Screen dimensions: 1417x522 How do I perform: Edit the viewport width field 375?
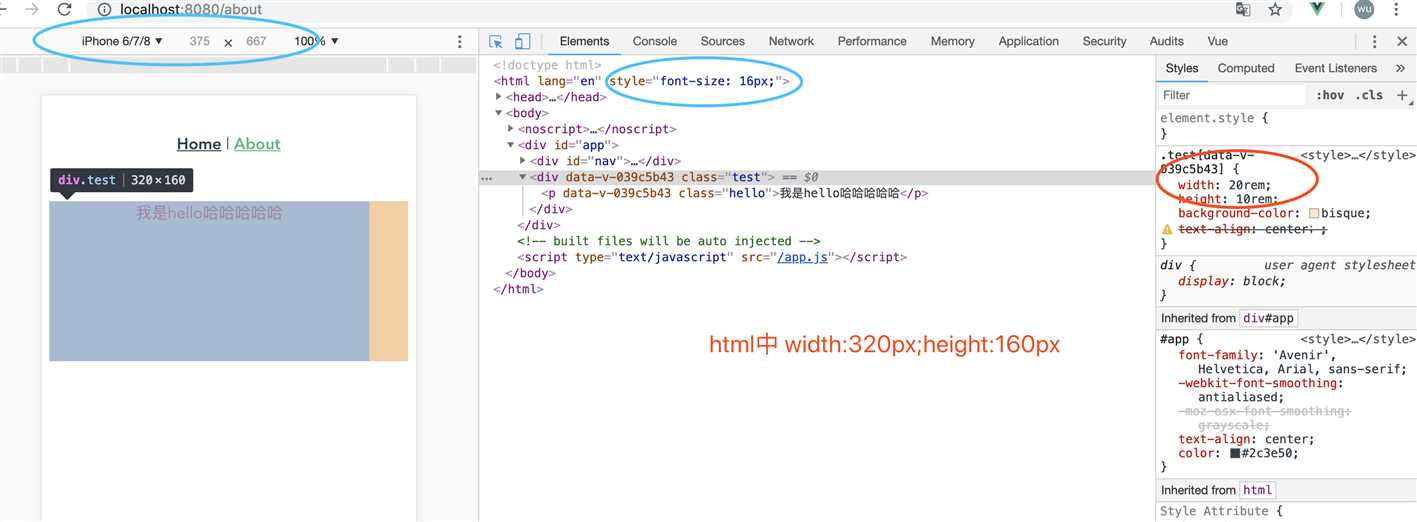pyautogui.click(x=200, y=42)
